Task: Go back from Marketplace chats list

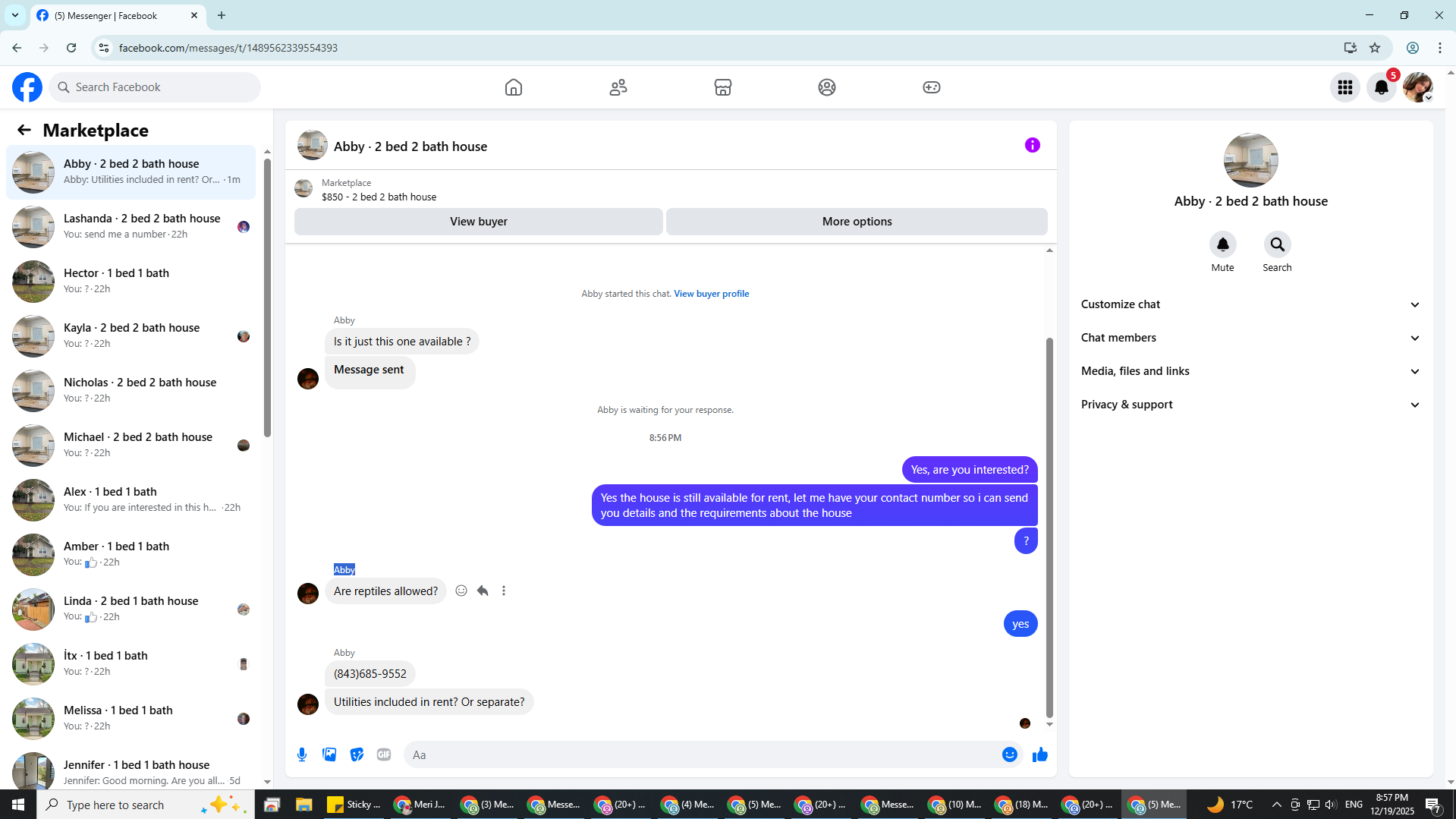Action: (24, 130)
